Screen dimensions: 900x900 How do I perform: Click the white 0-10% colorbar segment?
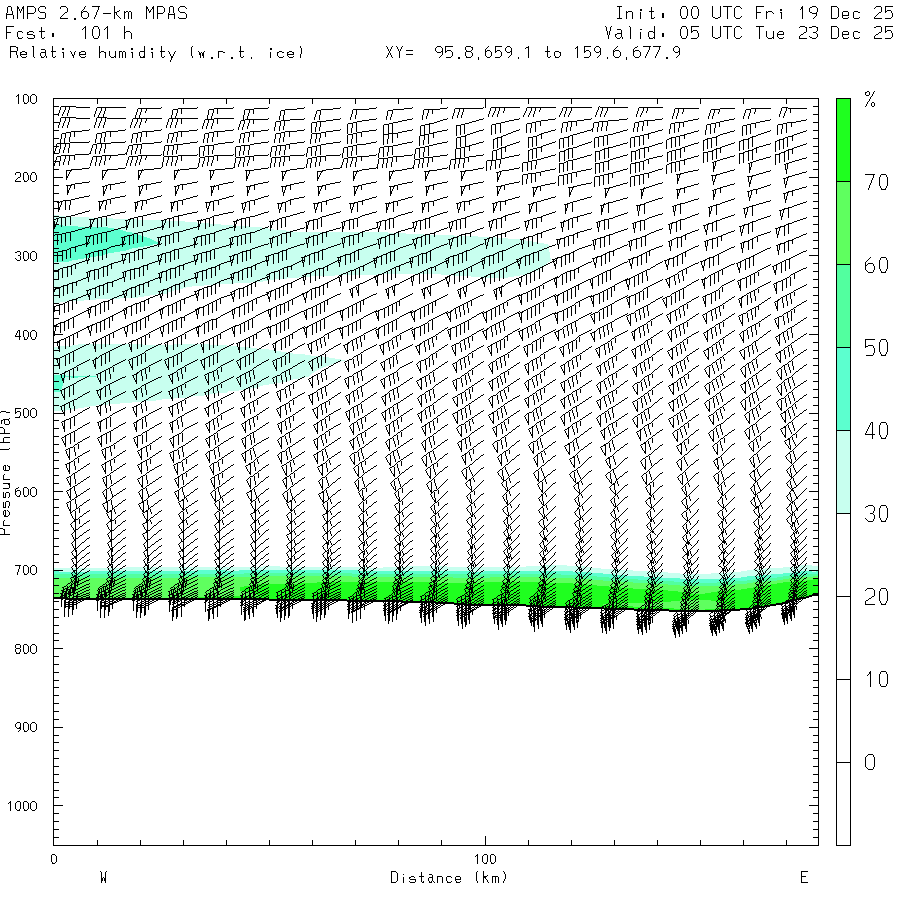[x=843, y=721]
